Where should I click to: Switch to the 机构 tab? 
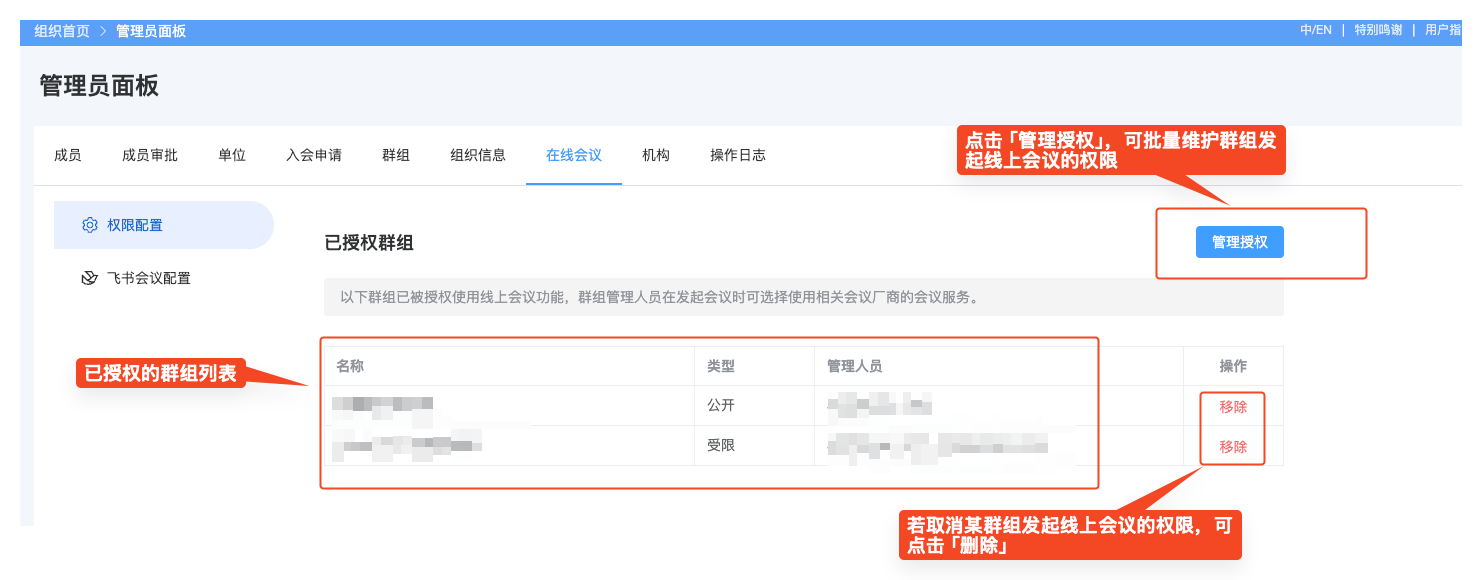pos(655,155)
